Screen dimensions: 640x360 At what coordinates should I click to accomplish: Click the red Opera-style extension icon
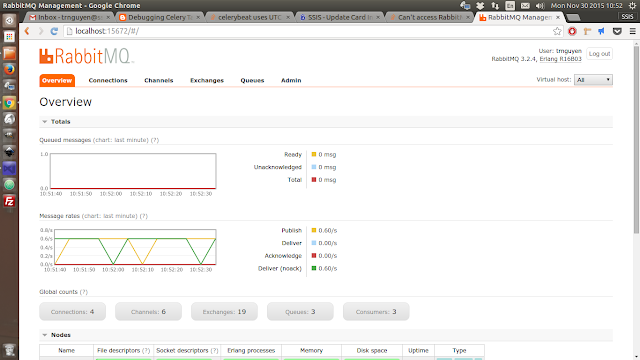point(572,31)
